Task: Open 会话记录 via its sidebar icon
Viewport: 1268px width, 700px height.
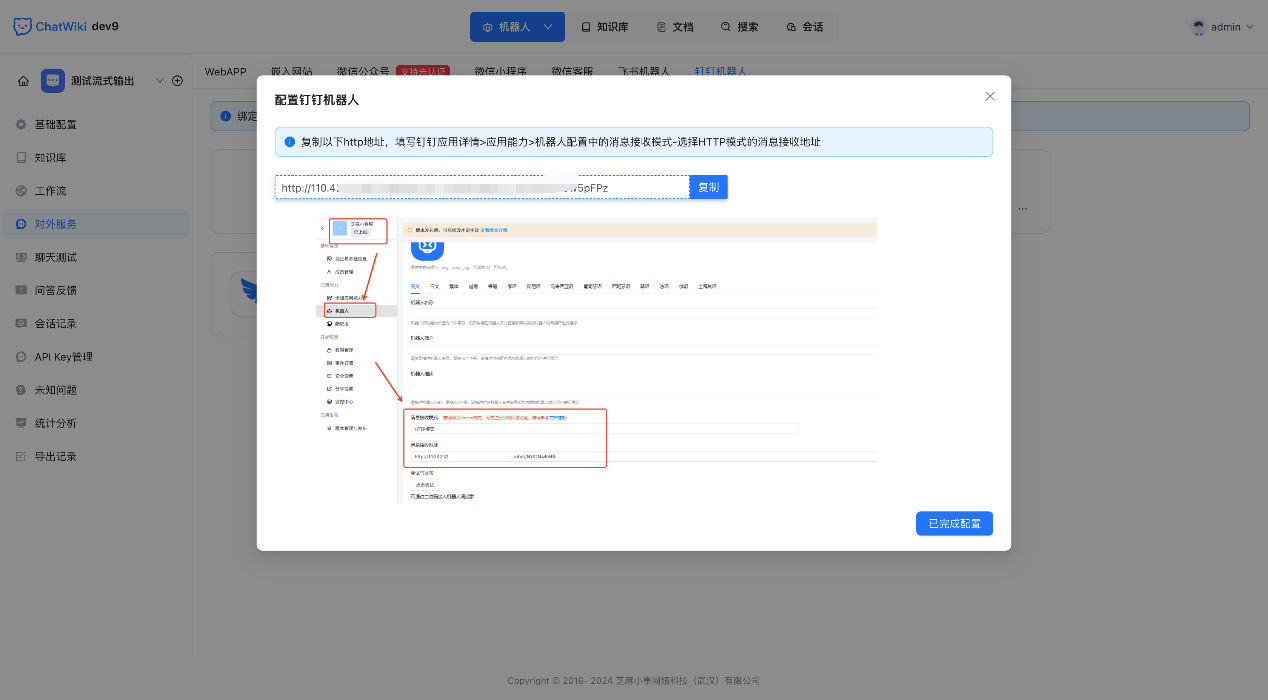Action: (21, 324)
